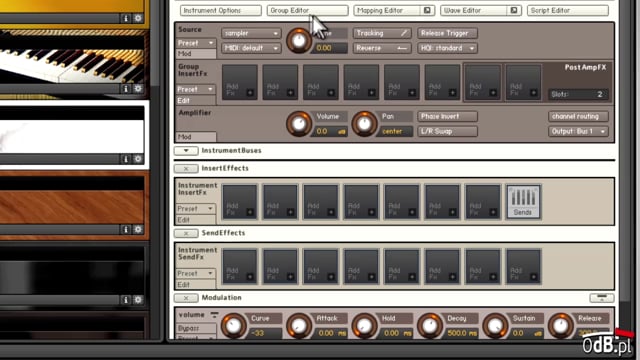Collapse the InsertEffects section with its X button
Image resolution: width=640 pixels, height=360 pixels.
(186, 168)
